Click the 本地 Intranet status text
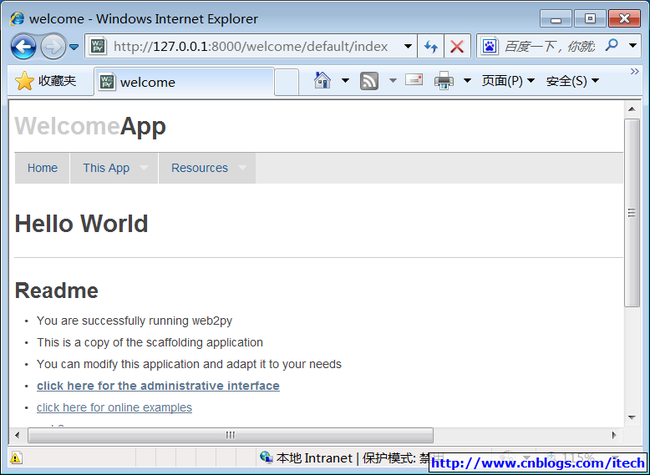 [x=314, y=458]
